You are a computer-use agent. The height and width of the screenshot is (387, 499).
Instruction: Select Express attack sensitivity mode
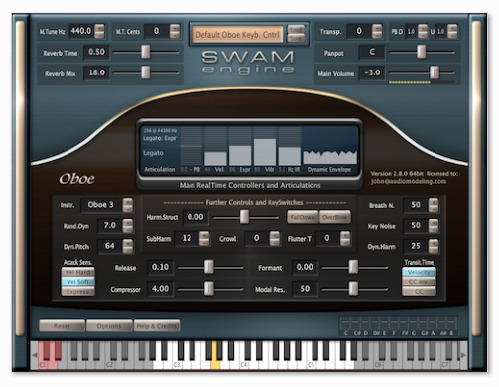pos(78,292)
